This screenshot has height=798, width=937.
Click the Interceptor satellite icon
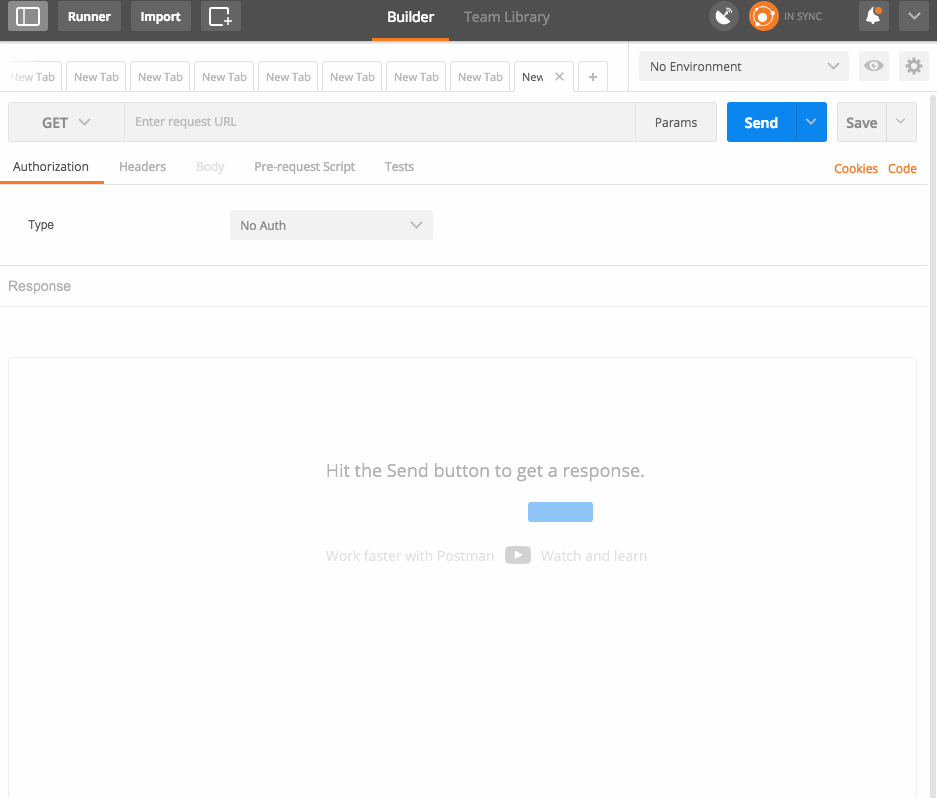pyautogui.click(x=723, y=16)
